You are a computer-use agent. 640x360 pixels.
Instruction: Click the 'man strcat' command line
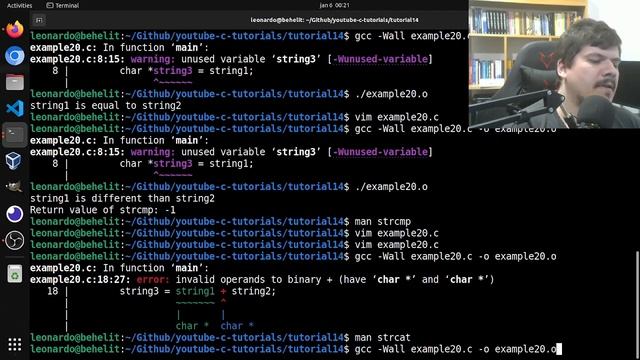coord(382,338)
